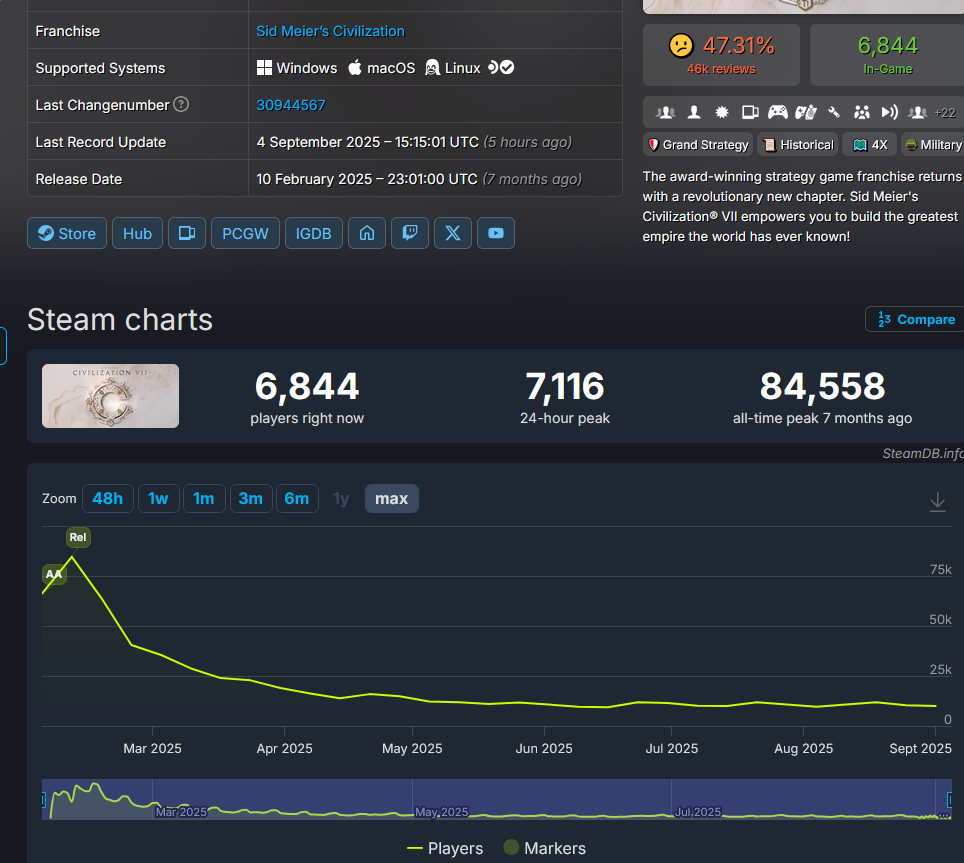Click the right handle of range navigator
This screenshot has height=863, width=964.
pos(950,800)
